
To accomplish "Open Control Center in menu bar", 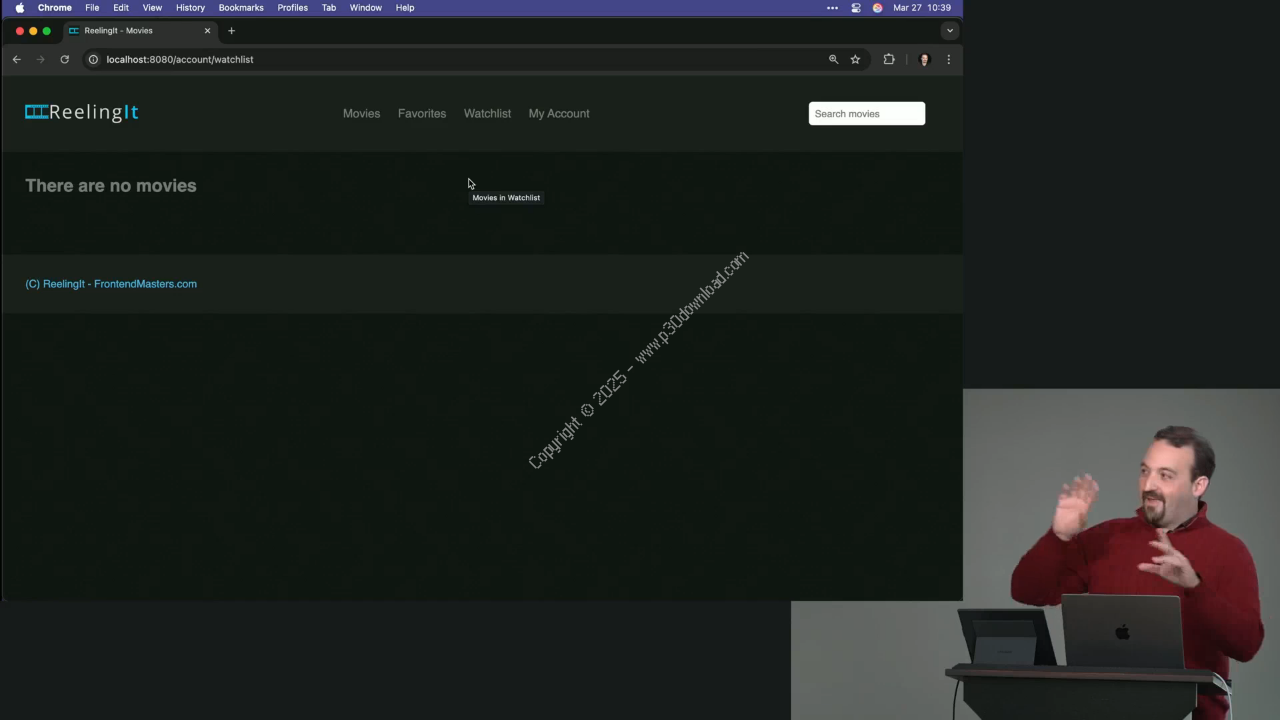I will coord(856,7).
